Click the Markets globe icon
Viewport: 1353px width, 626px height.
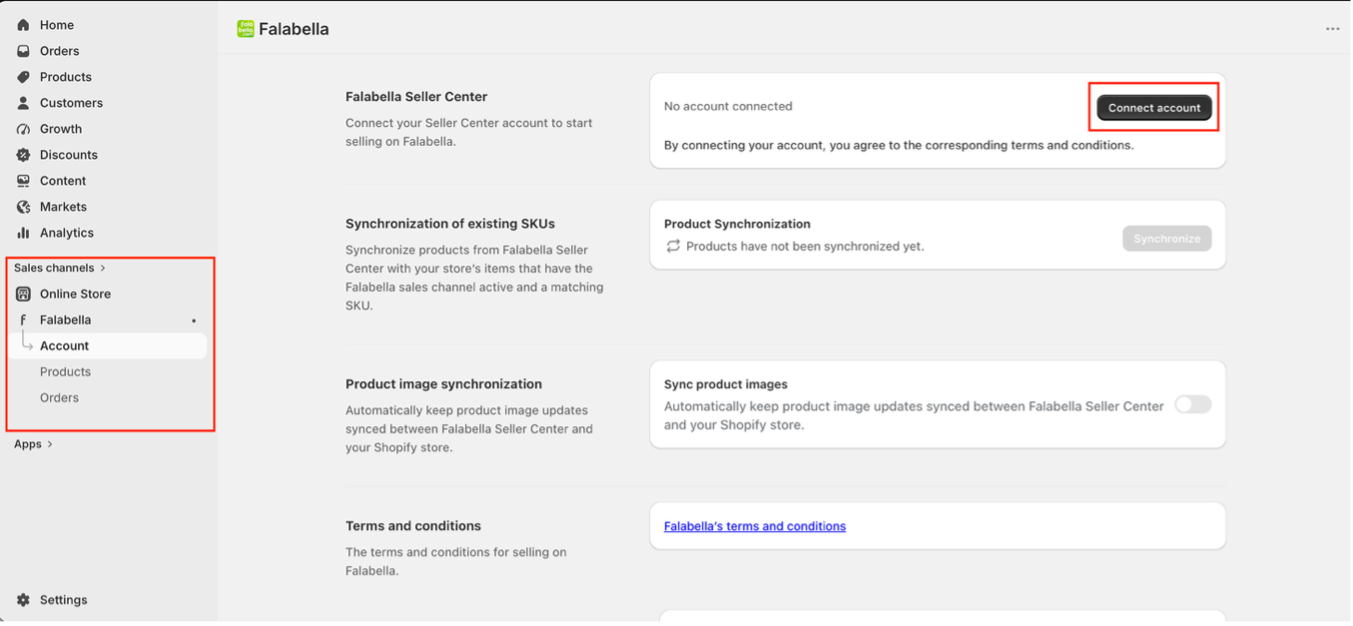tap(23, 207)
